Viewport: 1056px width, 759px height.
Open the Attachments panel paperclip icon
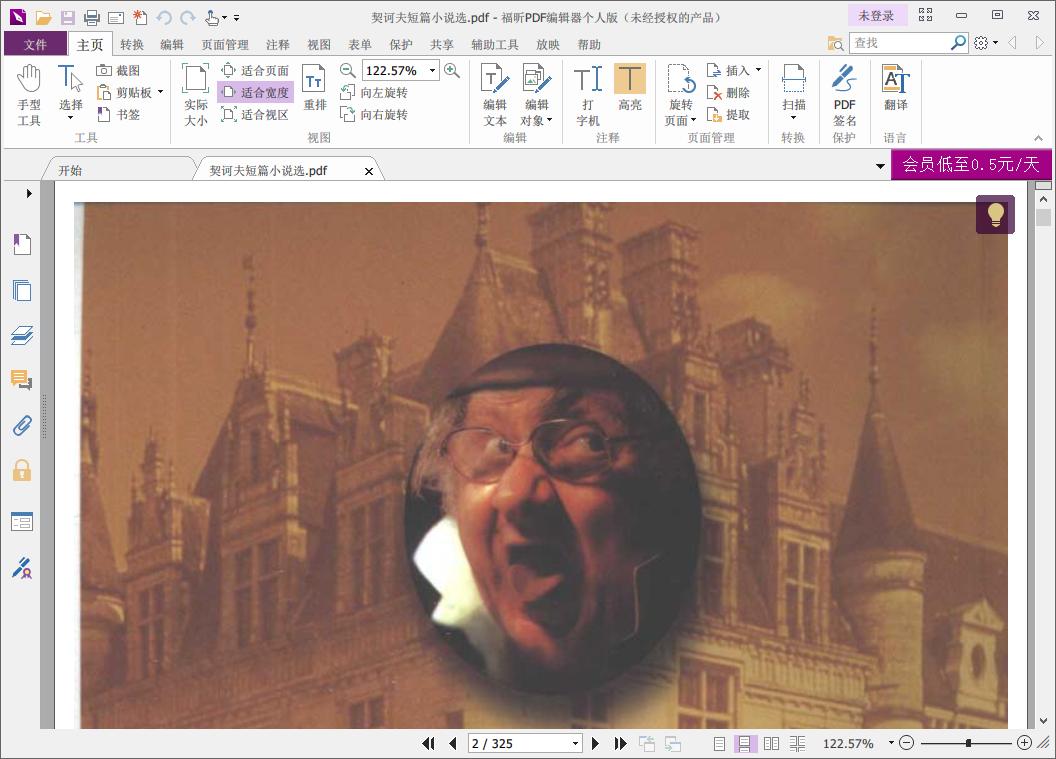click(22, 426)
